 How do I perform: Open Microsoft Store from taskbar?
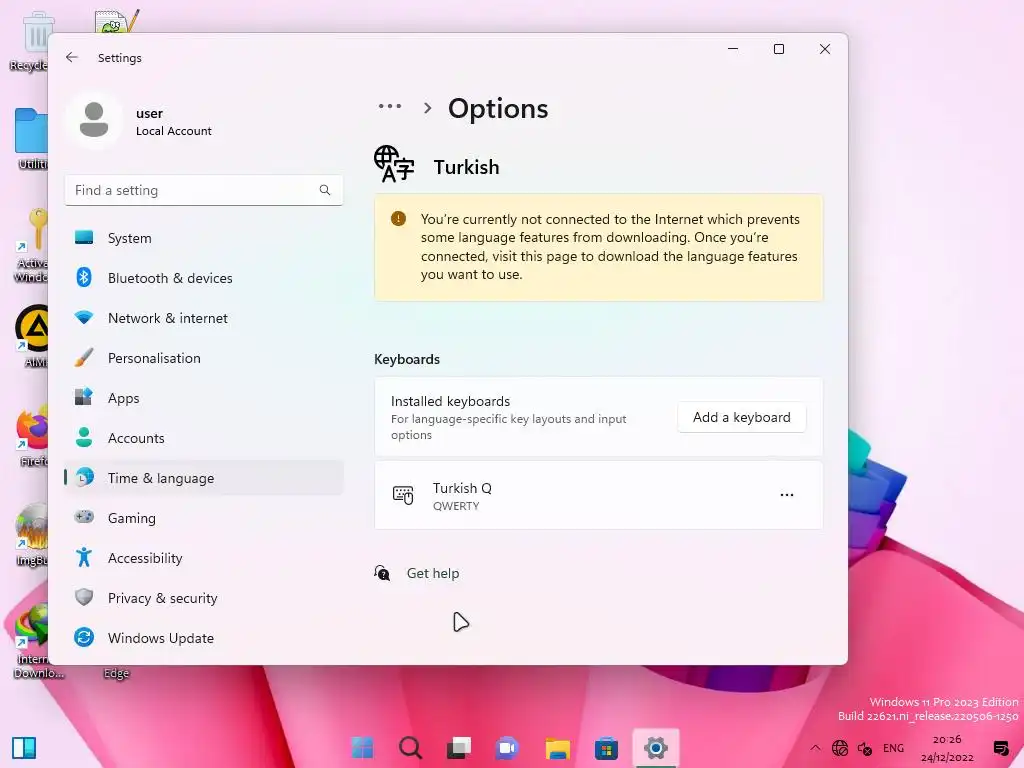pos(606,748)
